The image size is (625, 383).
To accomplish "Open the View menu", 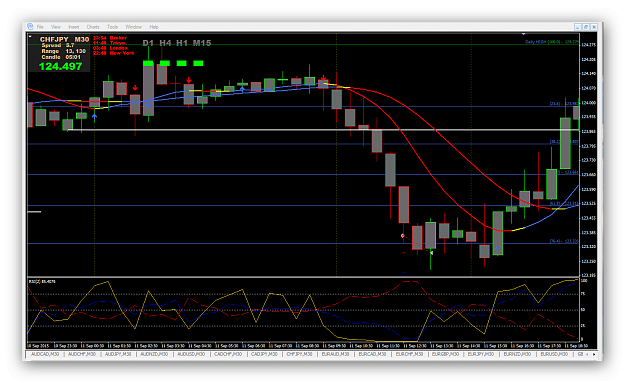I will (x=56, y=27).
